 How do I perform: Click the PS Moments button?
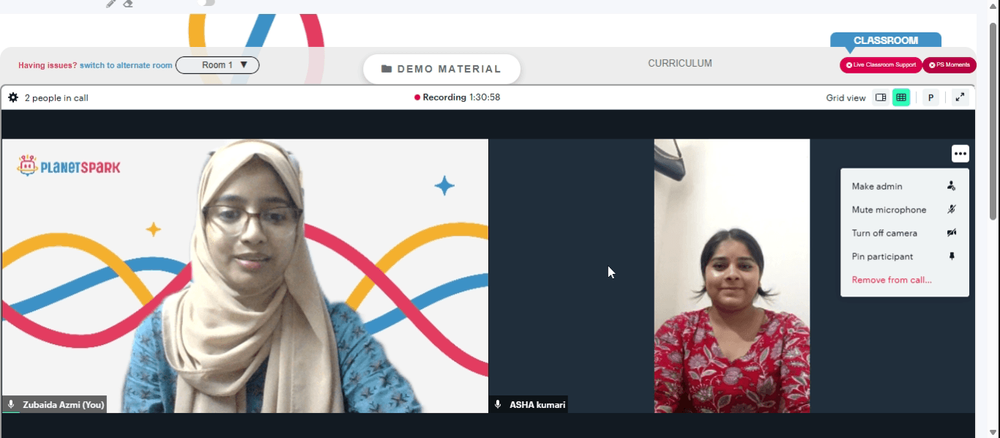pos(950,65)
